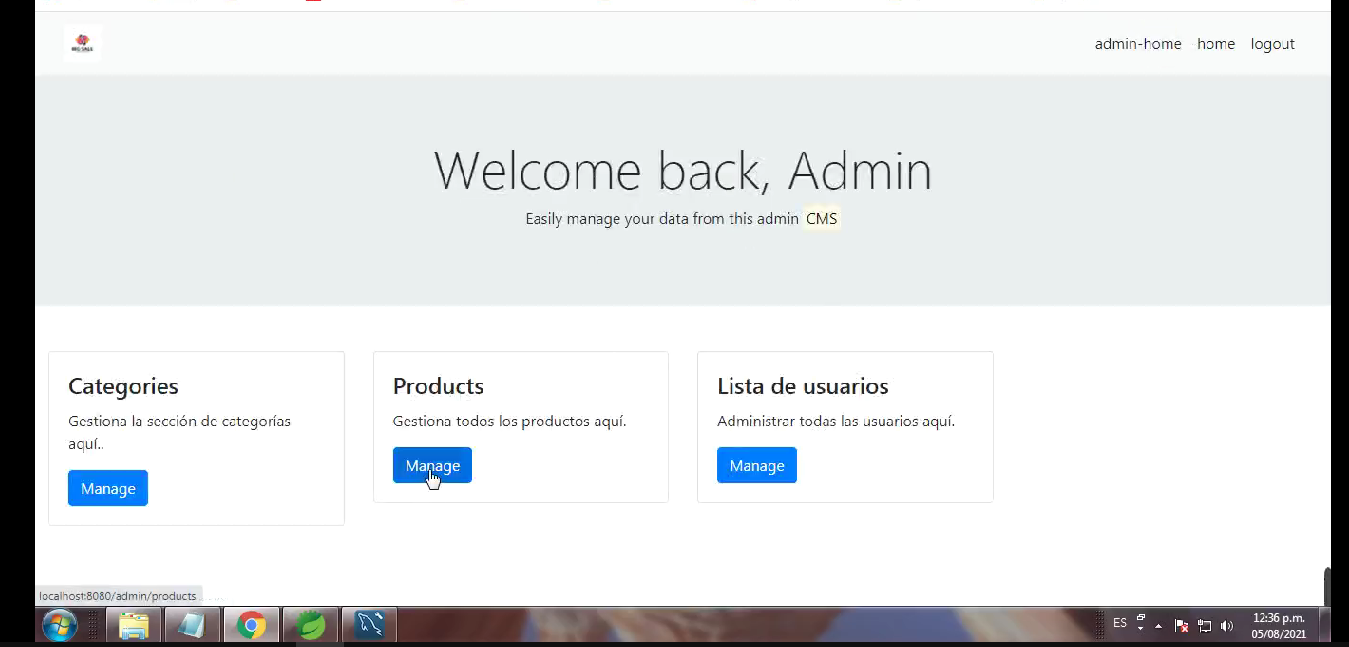Image resolution: width=1349 pixels, height=647 pixels.
Task: Open the volume speaker tray icon
Action: click(1227, 626)
